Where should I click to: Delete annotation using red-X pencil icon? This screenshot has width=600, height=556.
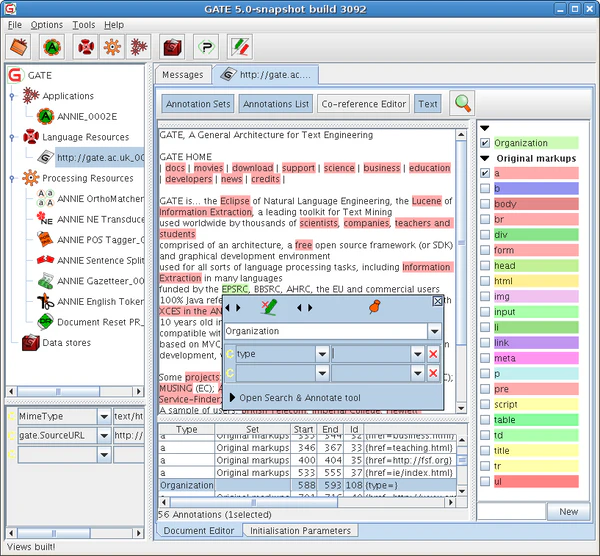pyautogui.click(x=268, y=308)
